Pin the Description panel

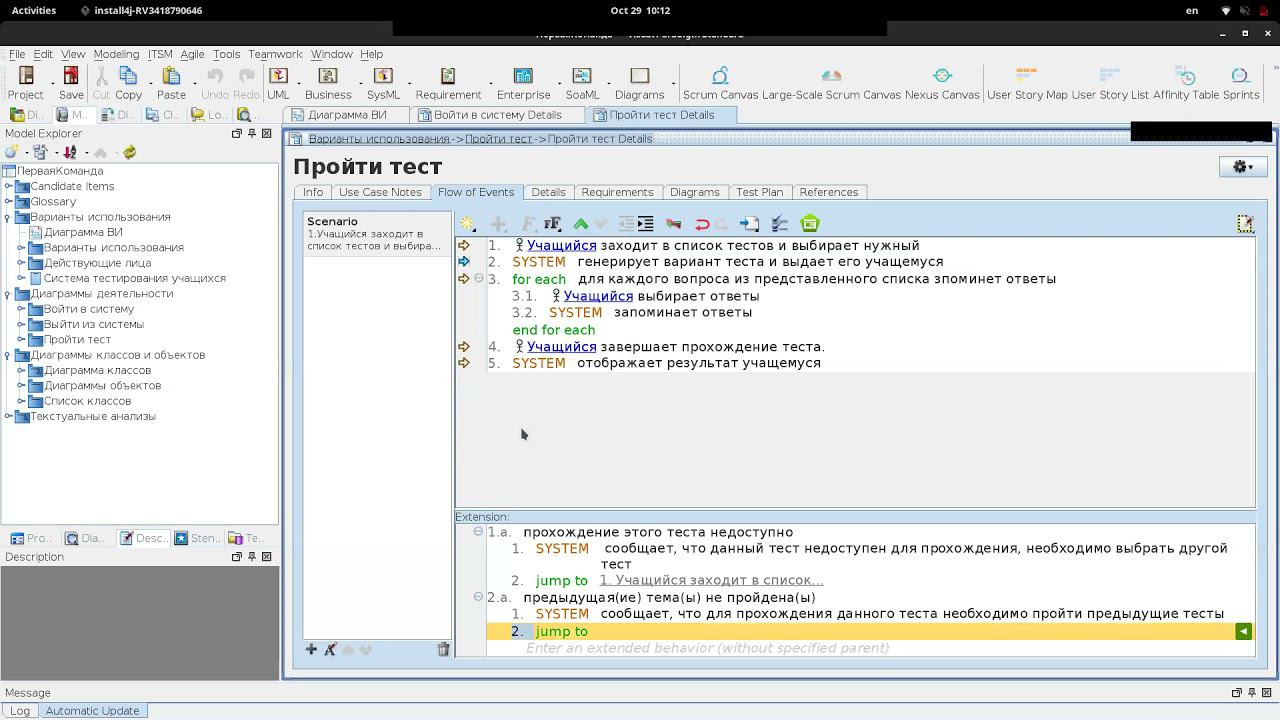[x=252, y=557]
